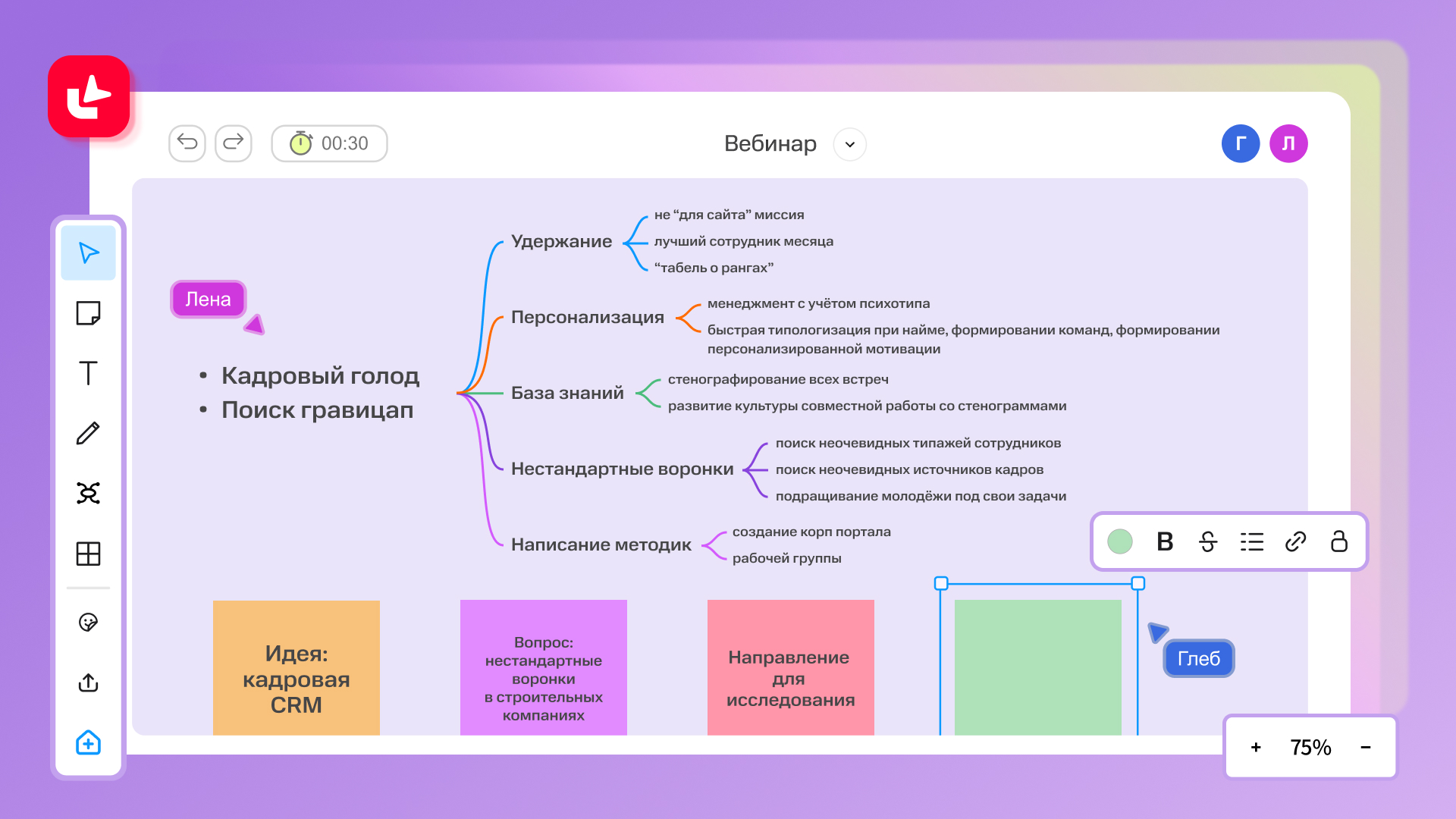Select the mind map tool

(x=88, y=494)
